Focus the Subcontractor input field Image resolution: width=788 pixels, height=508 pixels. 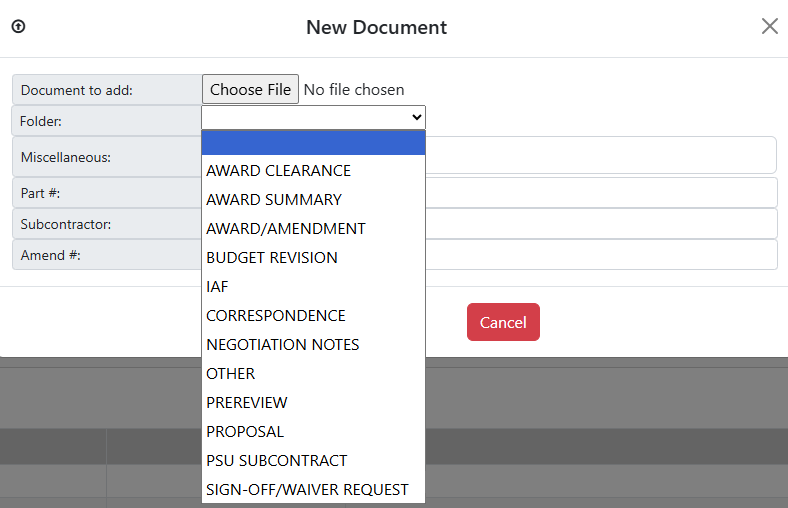601,224
